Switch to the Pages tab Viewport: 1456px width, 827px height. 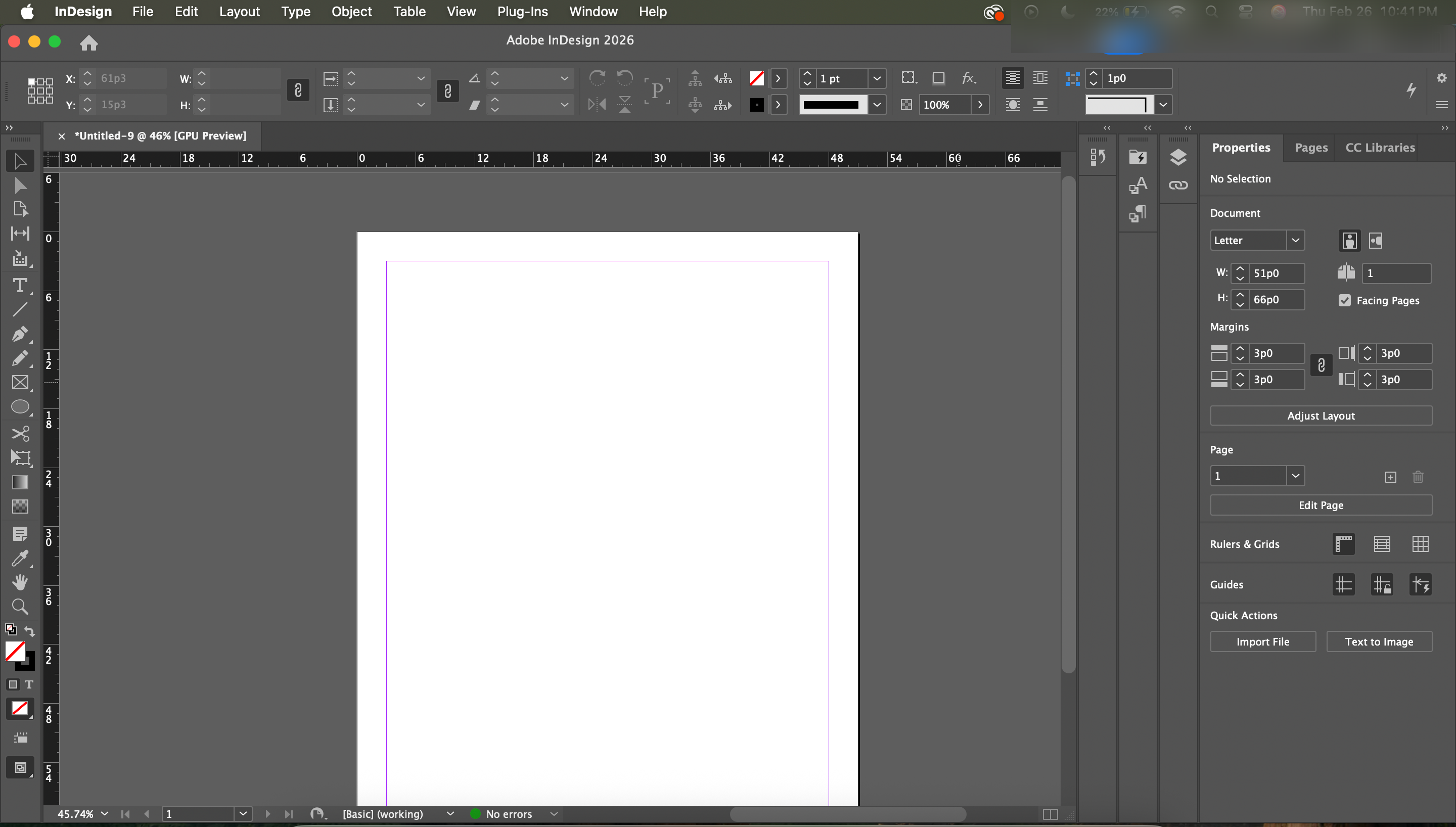click(x=1311, y=148)
